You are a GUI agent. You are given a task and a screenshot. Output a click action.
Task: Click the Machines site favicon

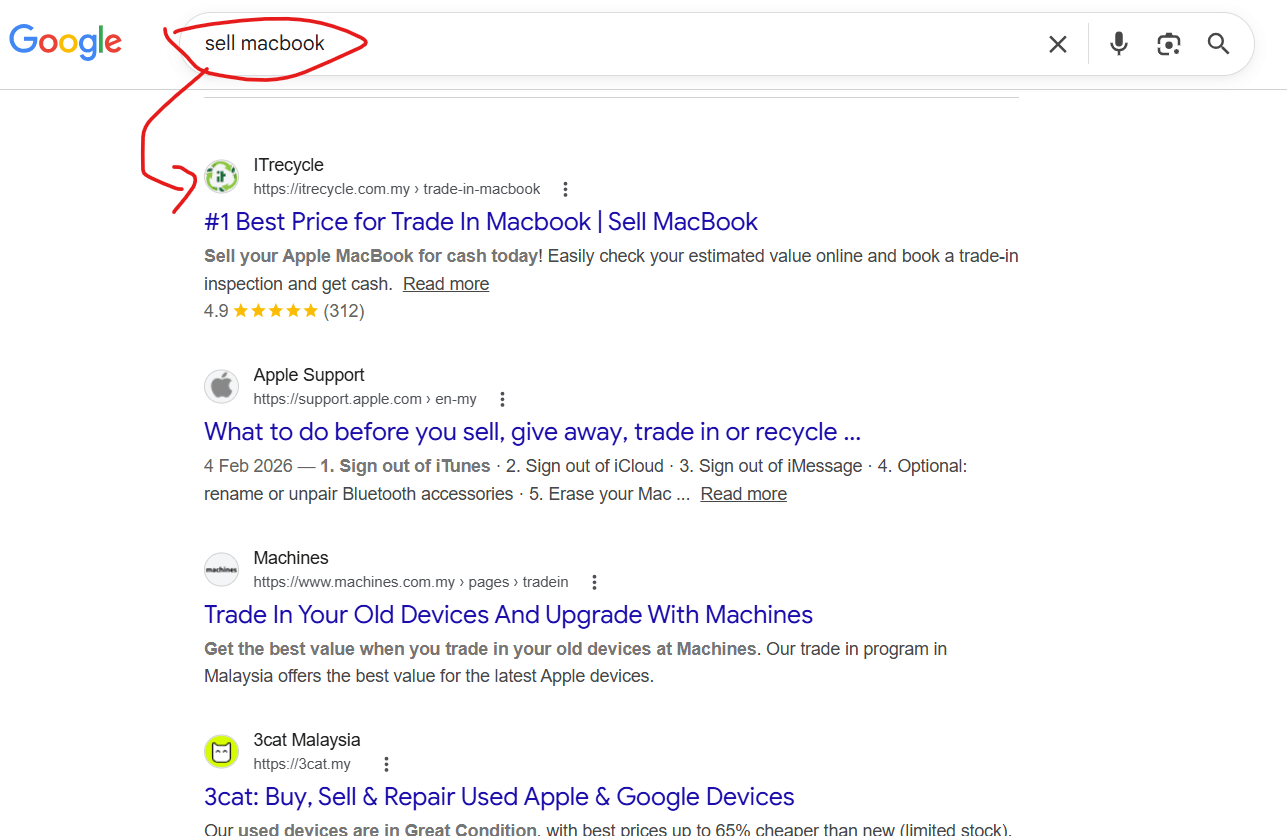tap(222, 569)
